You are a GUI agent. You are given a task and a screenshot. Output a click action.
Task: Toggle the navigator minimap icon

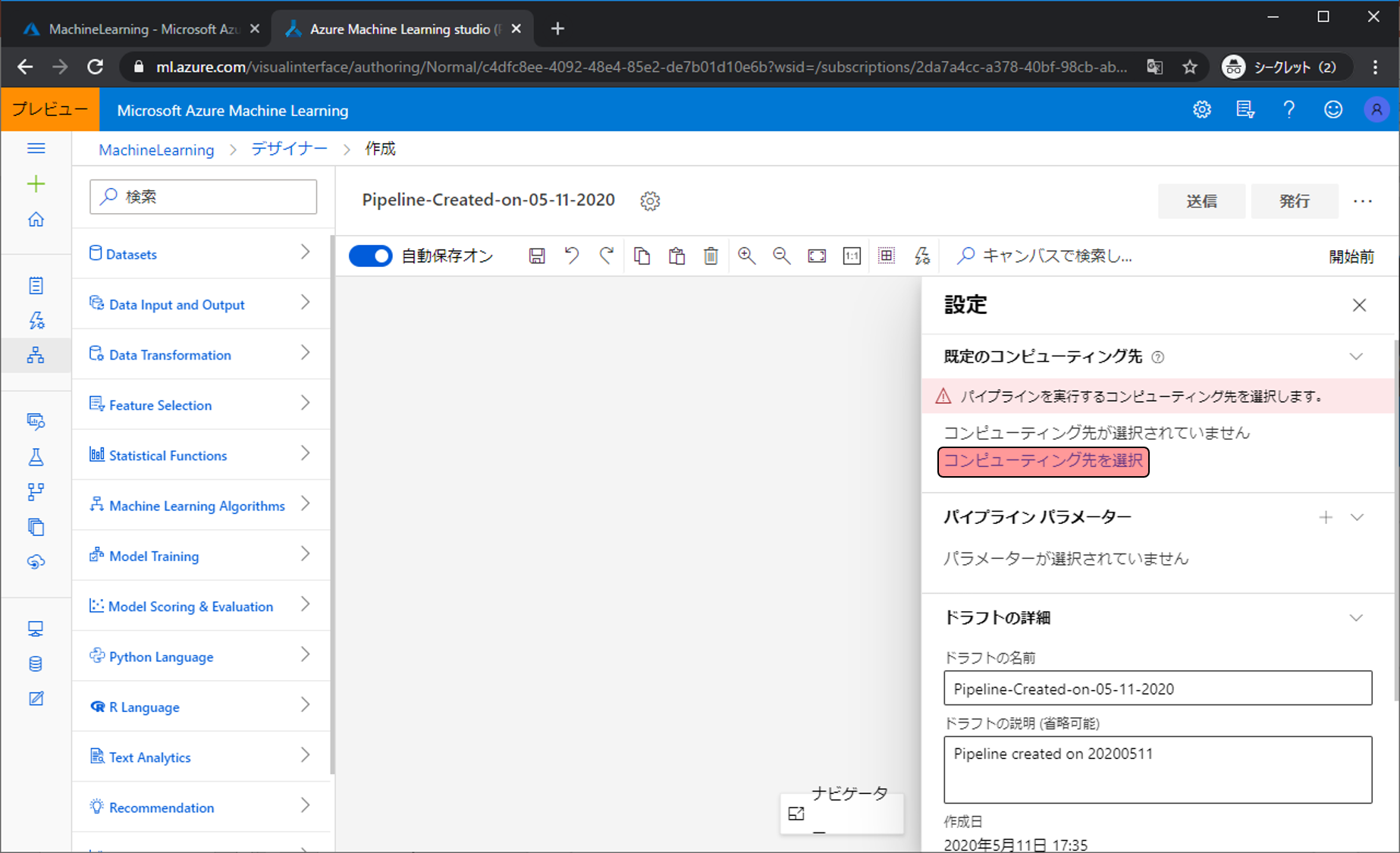point(796,814)
